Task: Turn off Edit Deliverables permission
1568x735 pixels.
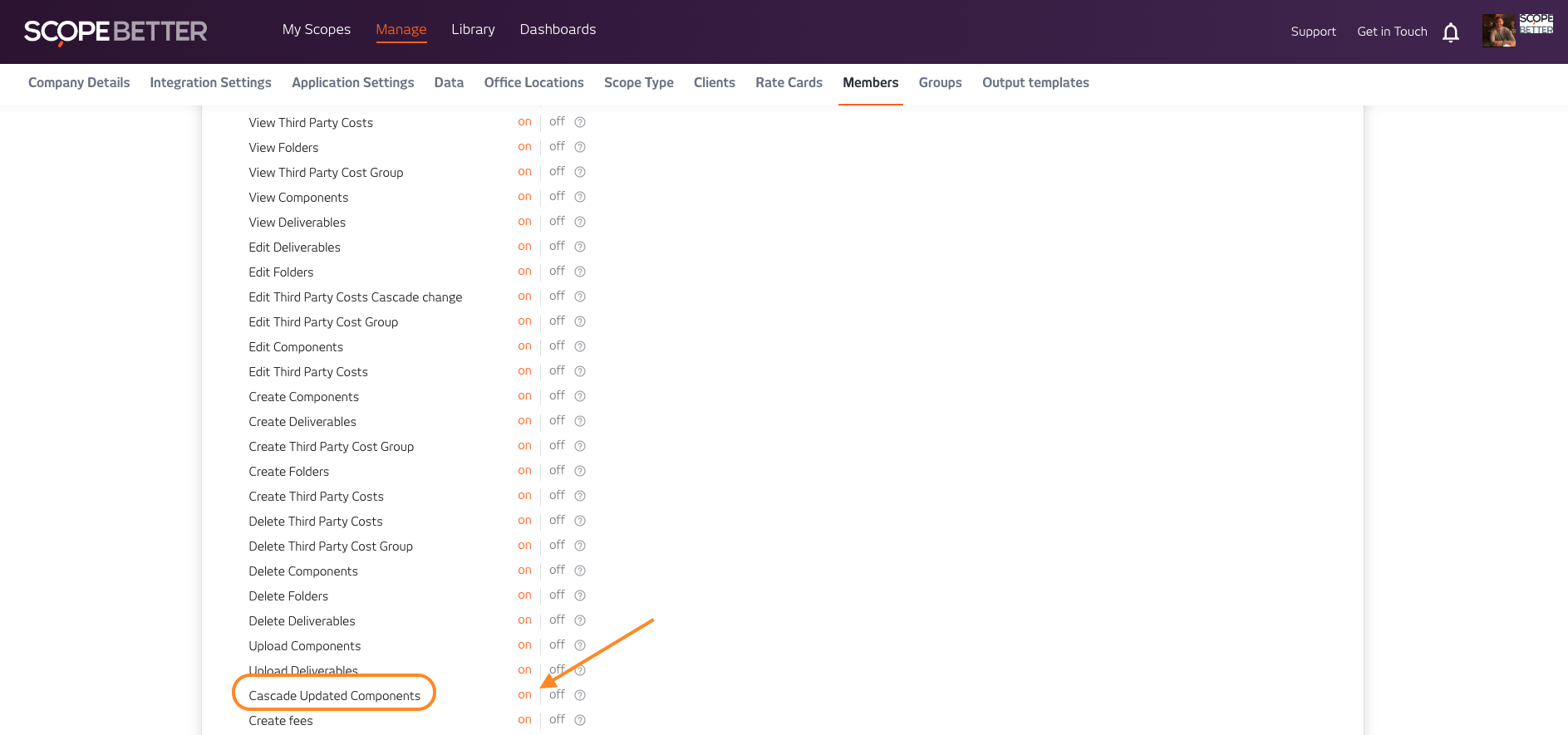Action: pos(557,246)
